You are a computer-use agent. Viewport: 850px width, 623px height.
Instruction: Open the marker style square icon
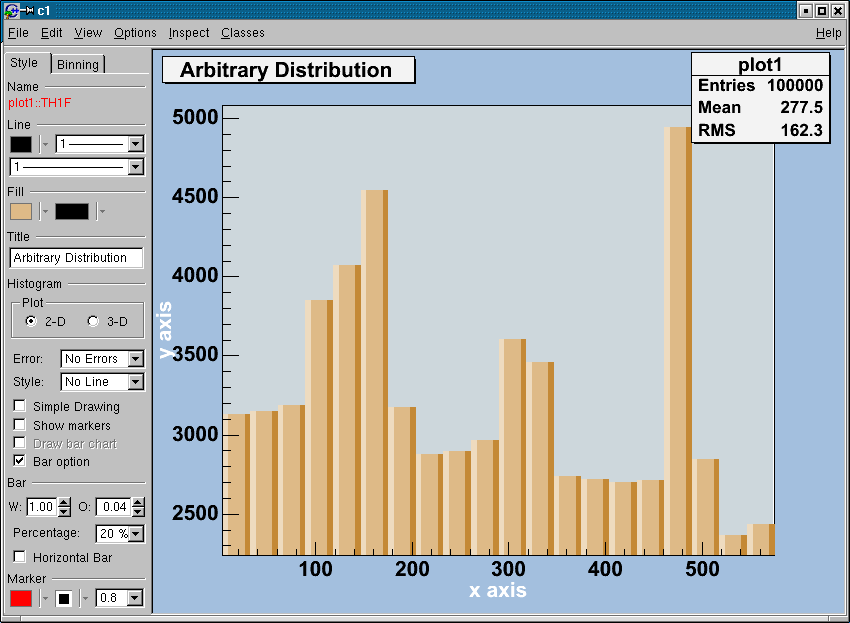tap(64, 598)
